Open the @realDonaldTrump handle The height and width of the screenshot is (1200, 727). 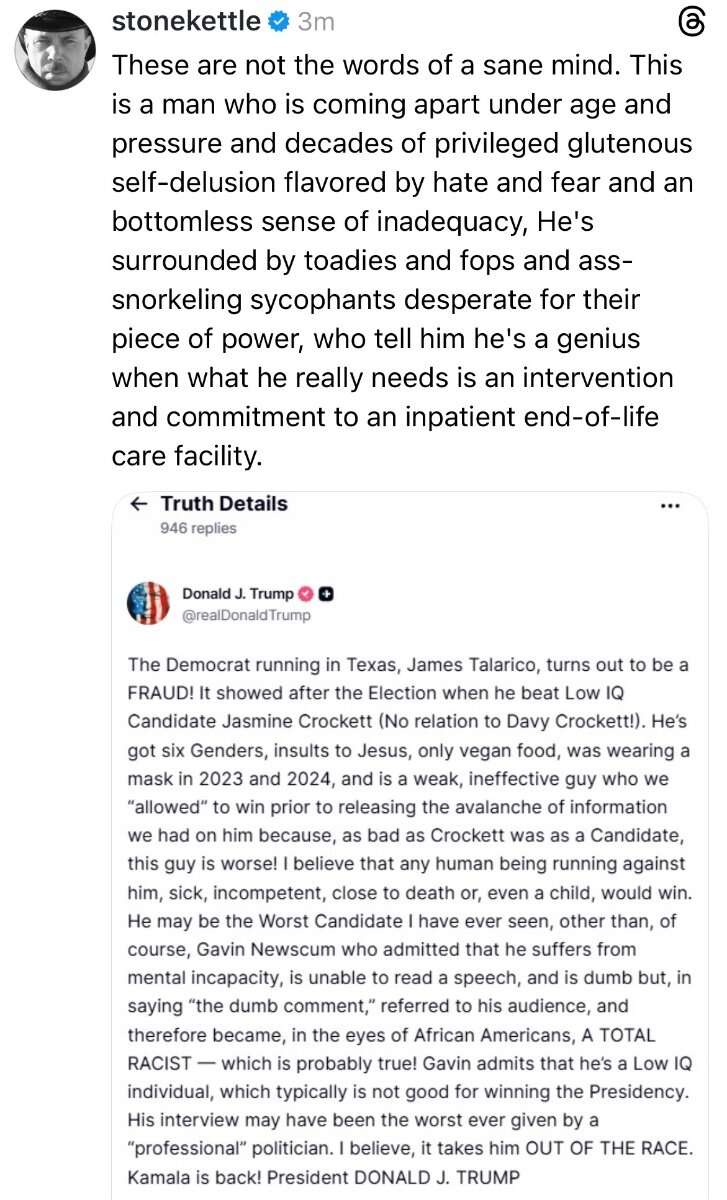246,615
